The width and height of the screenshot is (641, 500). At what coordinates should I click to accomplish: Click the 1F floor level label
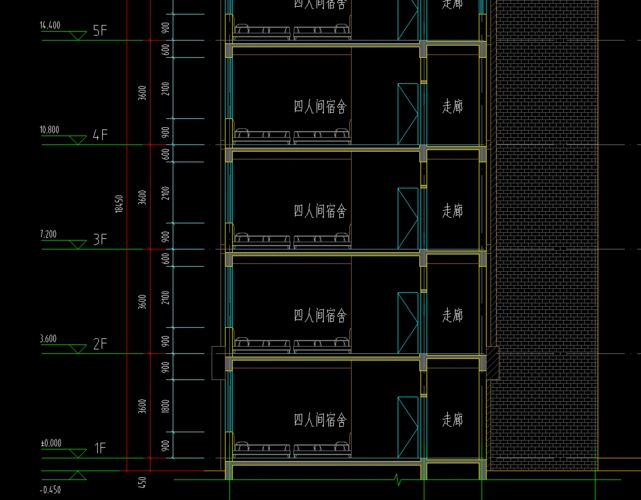click(x=99, y=449)
